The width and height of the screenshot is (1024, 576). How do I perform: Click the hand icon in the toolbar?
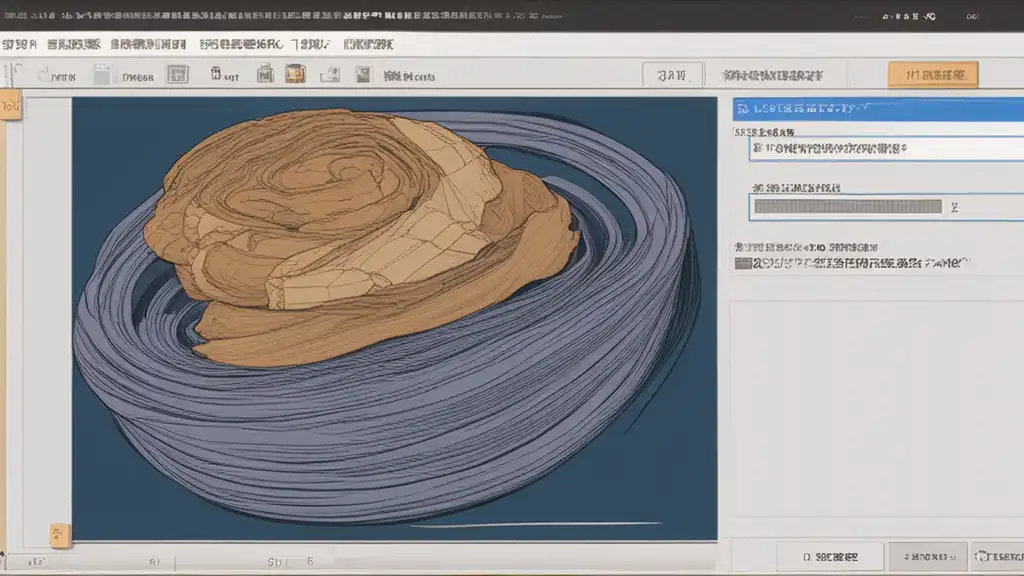coord(43,74)
